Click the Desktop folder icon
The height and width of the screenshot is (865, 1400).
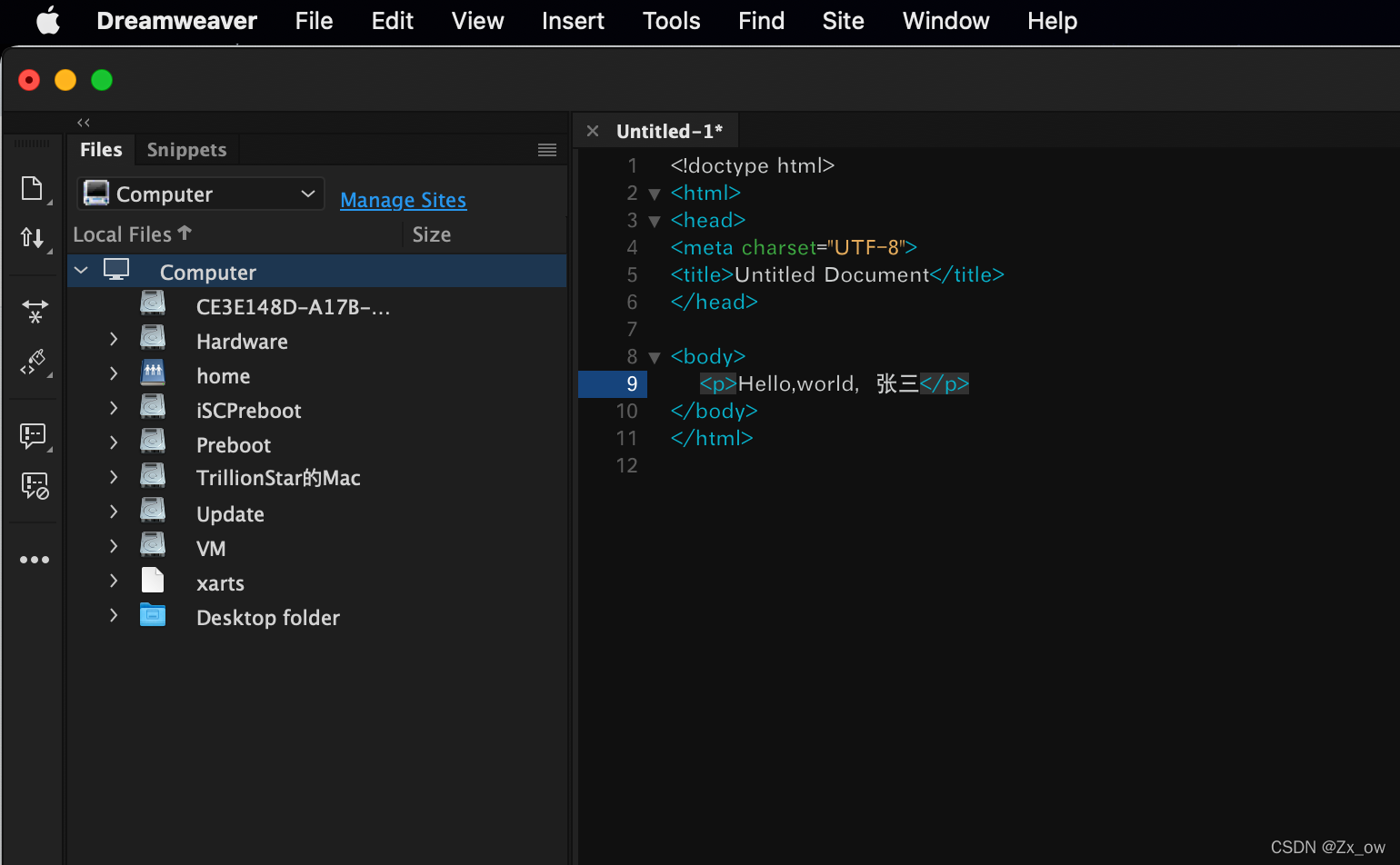point(153,615)
